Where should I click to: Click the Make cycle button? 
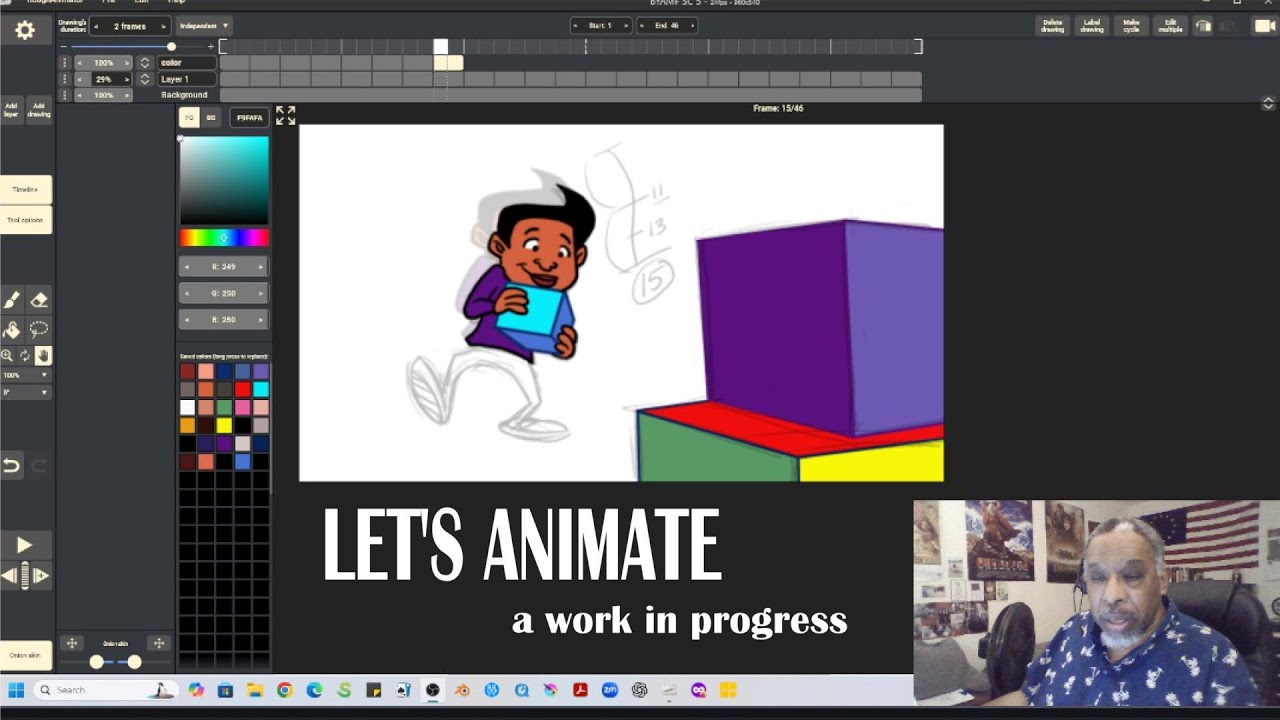[1131, 26]
